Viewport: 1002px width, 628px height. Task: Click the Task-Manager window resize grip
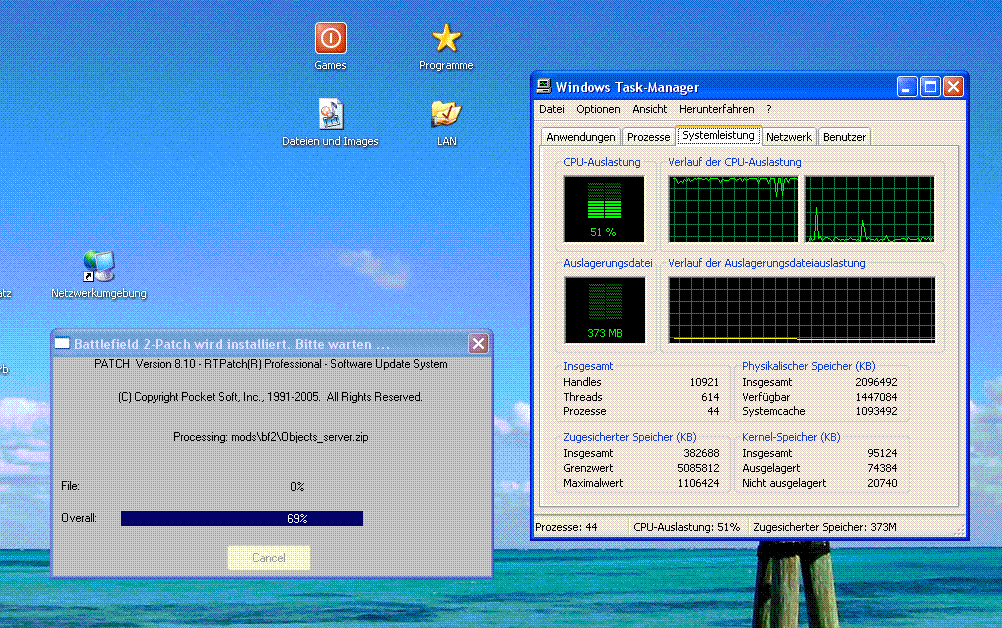click(x=959, y=531)
